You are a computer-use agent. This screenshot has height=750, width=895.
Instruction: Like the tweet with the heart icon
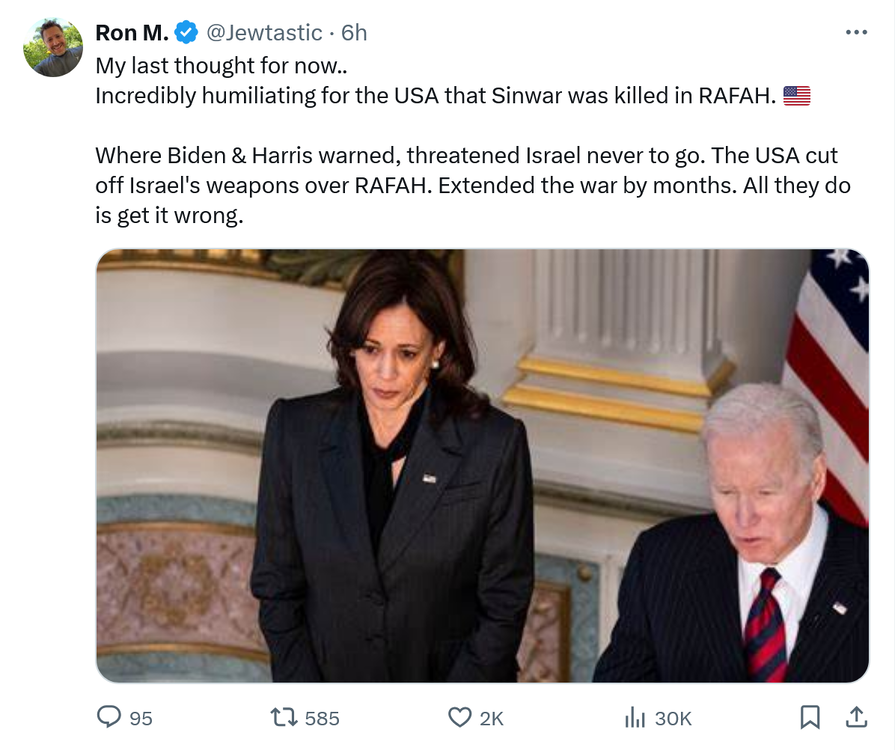coord(459,717)
